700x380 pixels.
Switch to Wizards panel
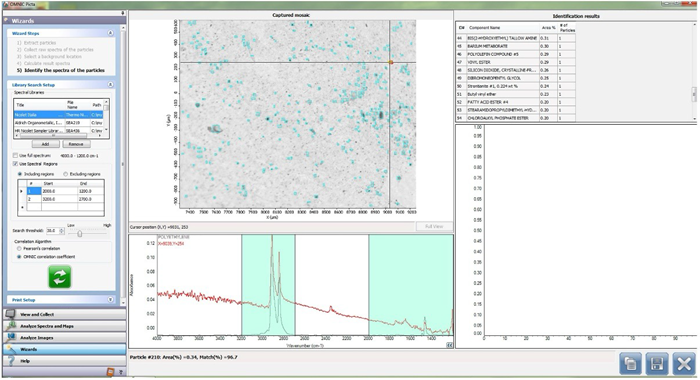(x=65, y=349)
